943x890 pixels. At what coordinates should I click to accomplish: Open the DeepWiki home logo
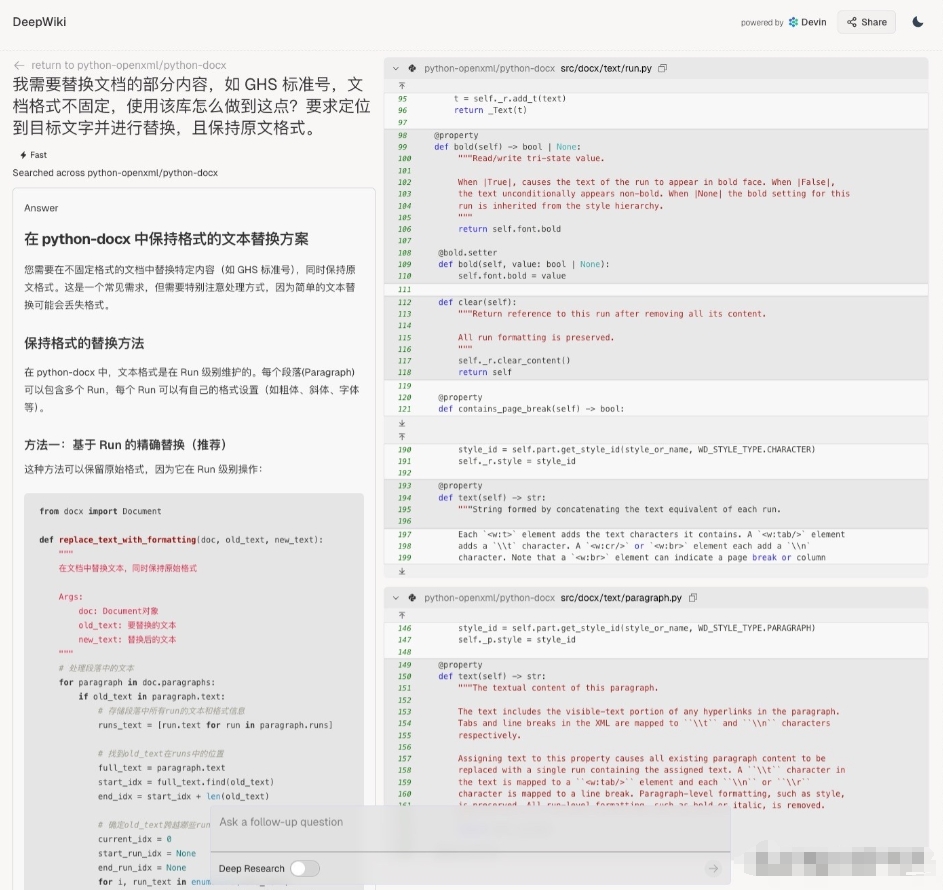pos(39,22)
